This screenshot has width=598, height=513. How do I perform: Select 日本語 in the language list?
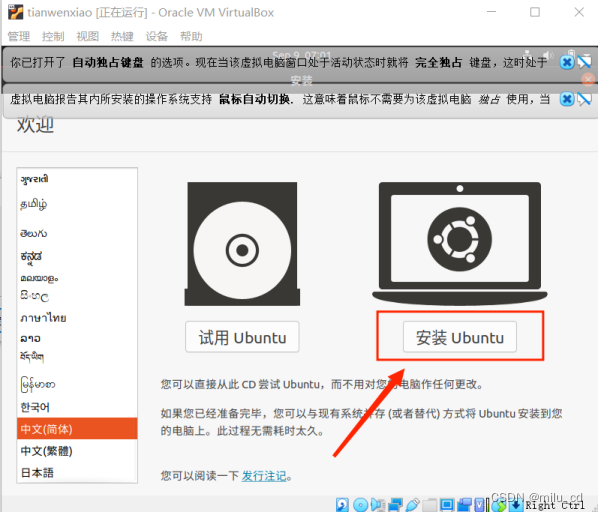[77, 473]
